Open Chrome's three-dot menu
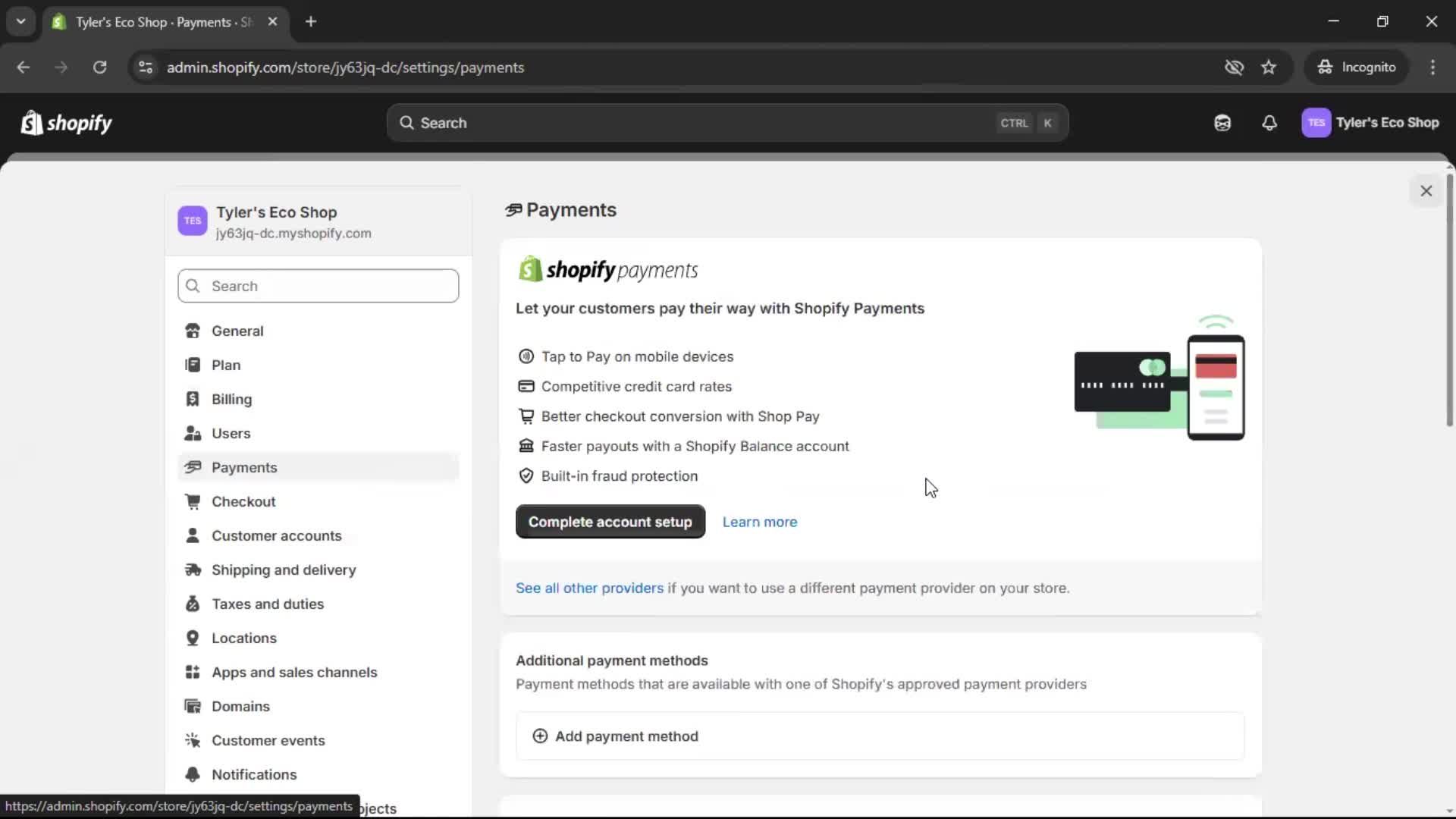1456x819 pixels. pos(1433,67)
